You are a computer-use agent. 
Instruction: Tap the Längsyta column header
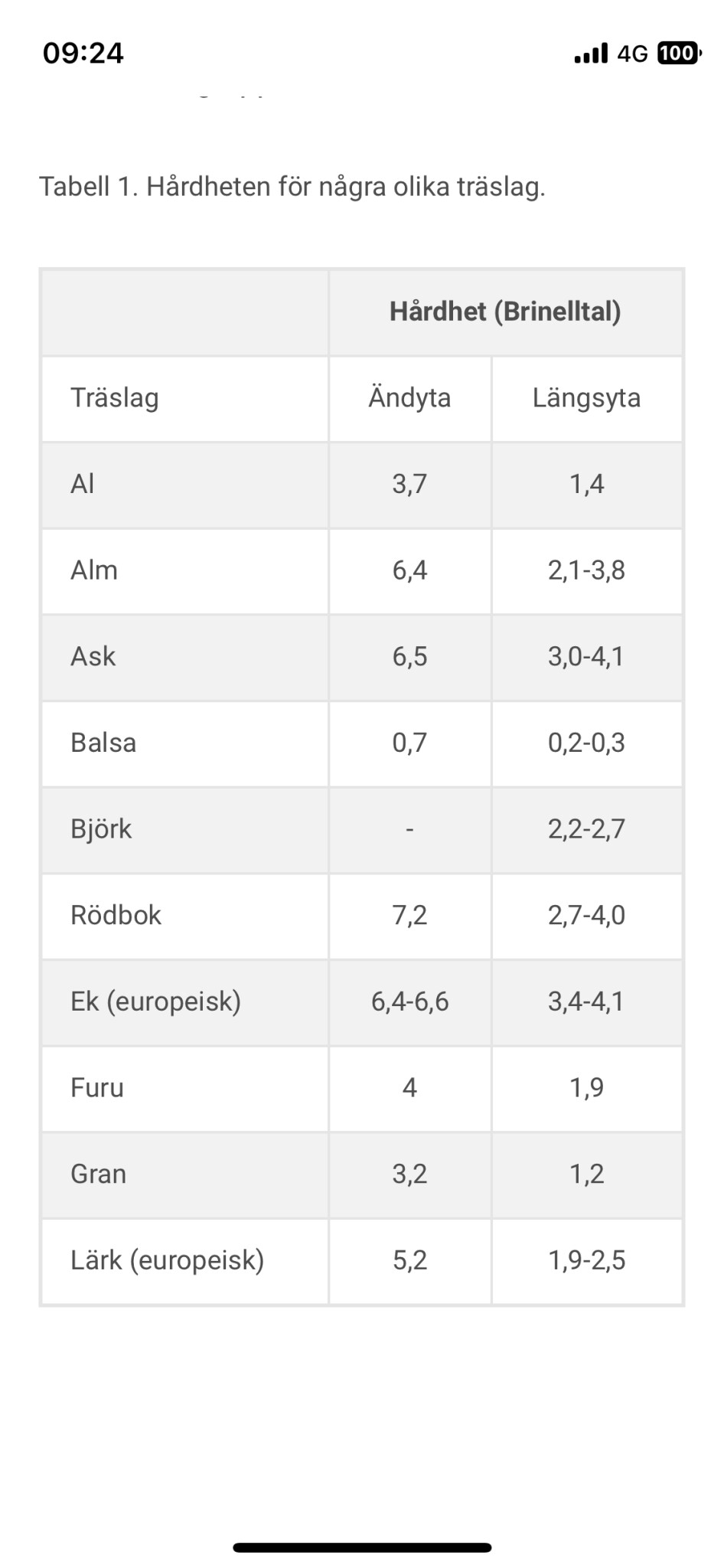click(x=586, y=398)
